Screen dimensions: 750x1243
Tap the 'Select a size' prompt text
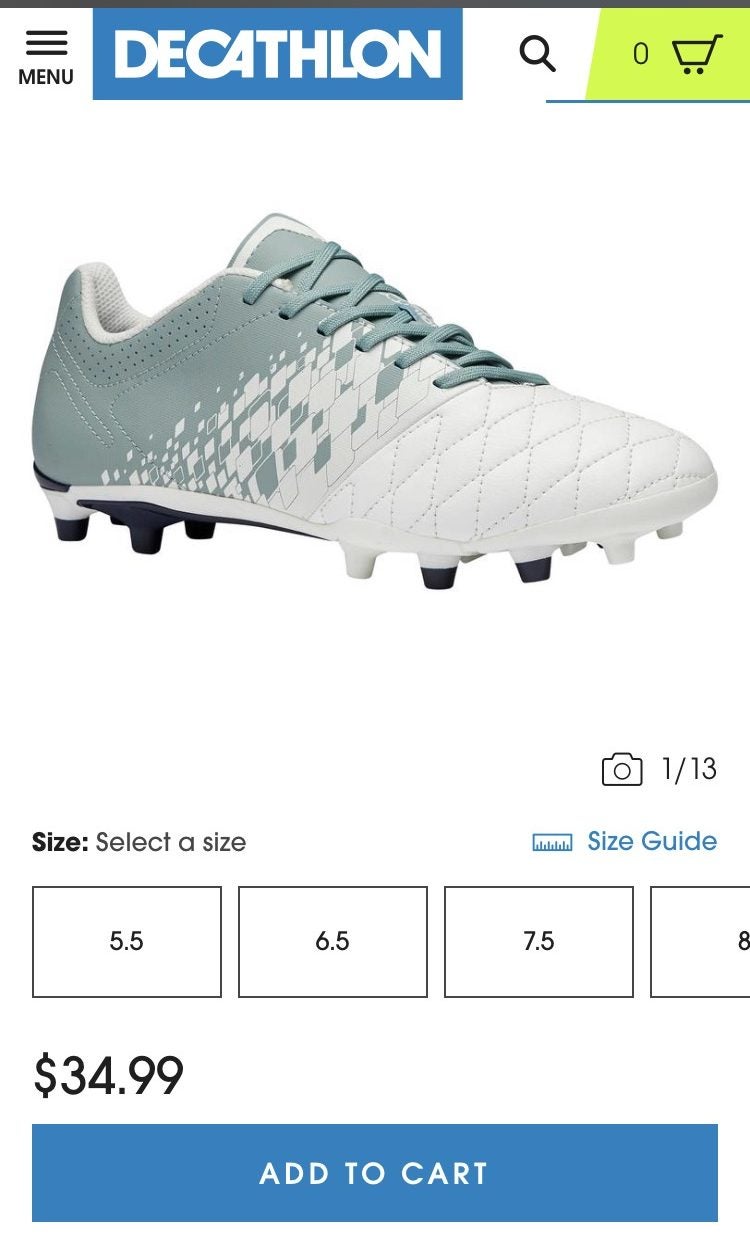[x=171, y=843]
